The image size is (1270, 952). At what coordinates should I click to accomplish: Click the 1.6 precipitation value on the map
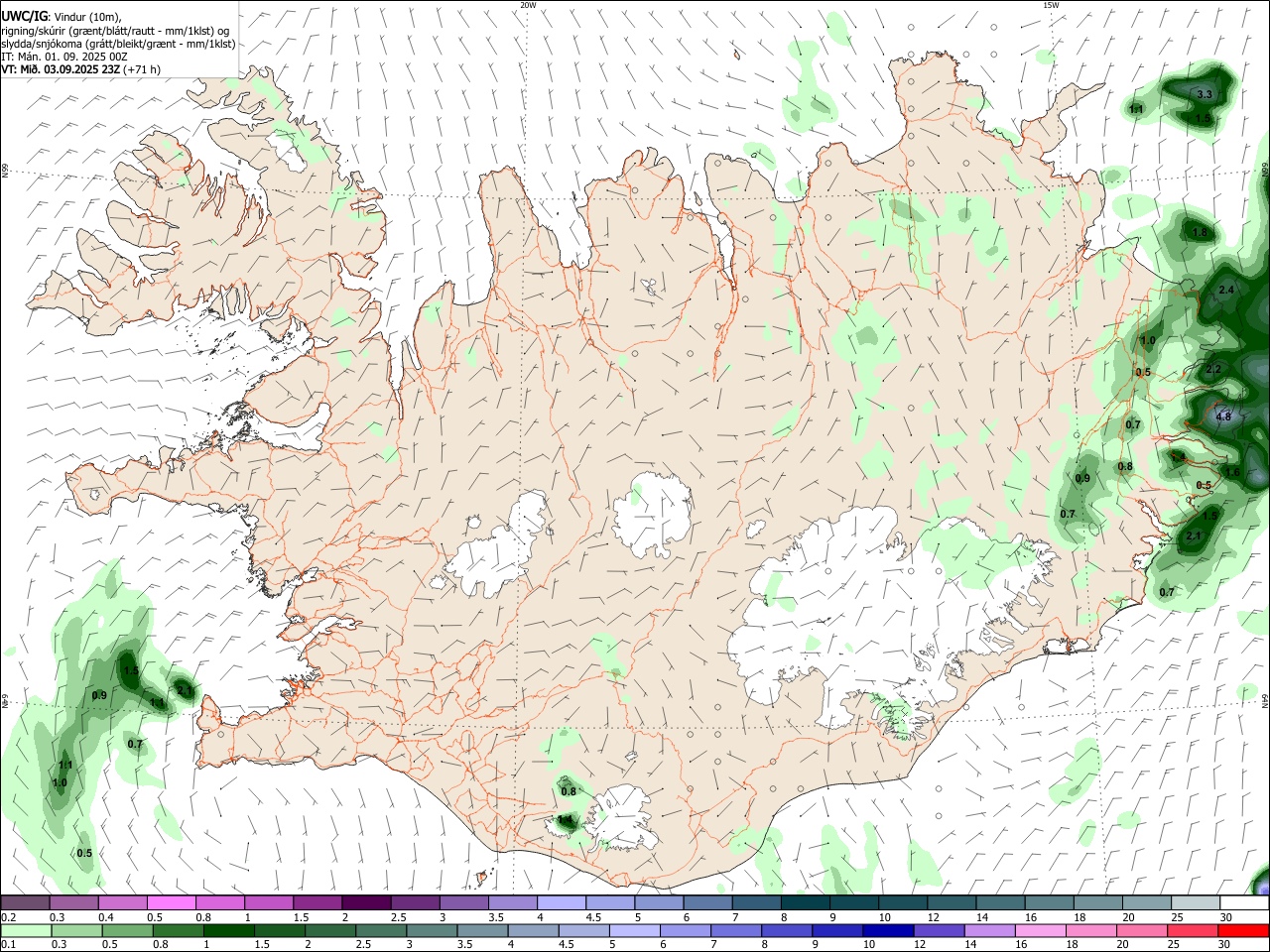tap(1232, 472)
